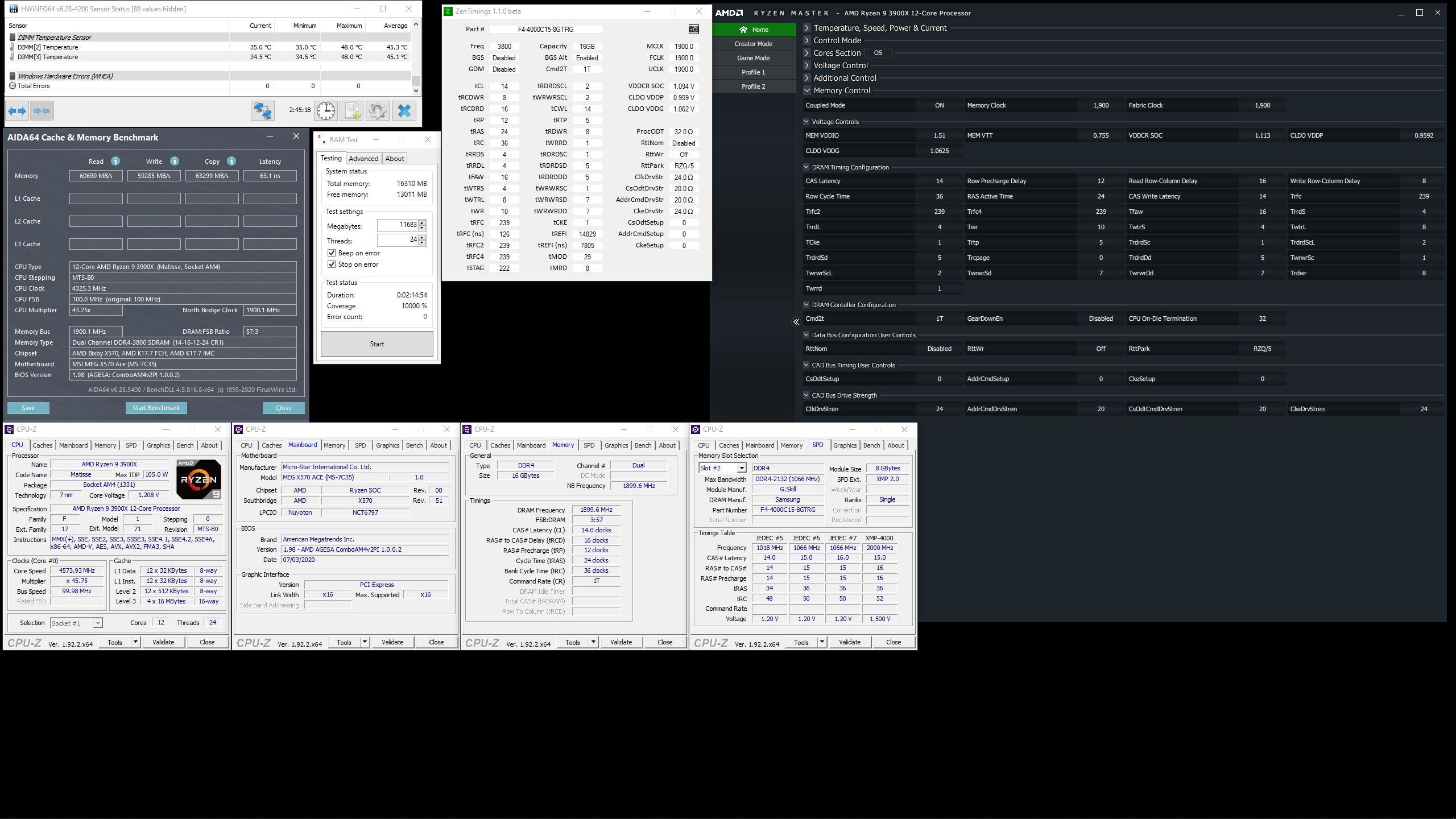This screenshot has width=1456, height=819.
Task: Click Total Errors WHEA row icon
Action: pos(13,86)
